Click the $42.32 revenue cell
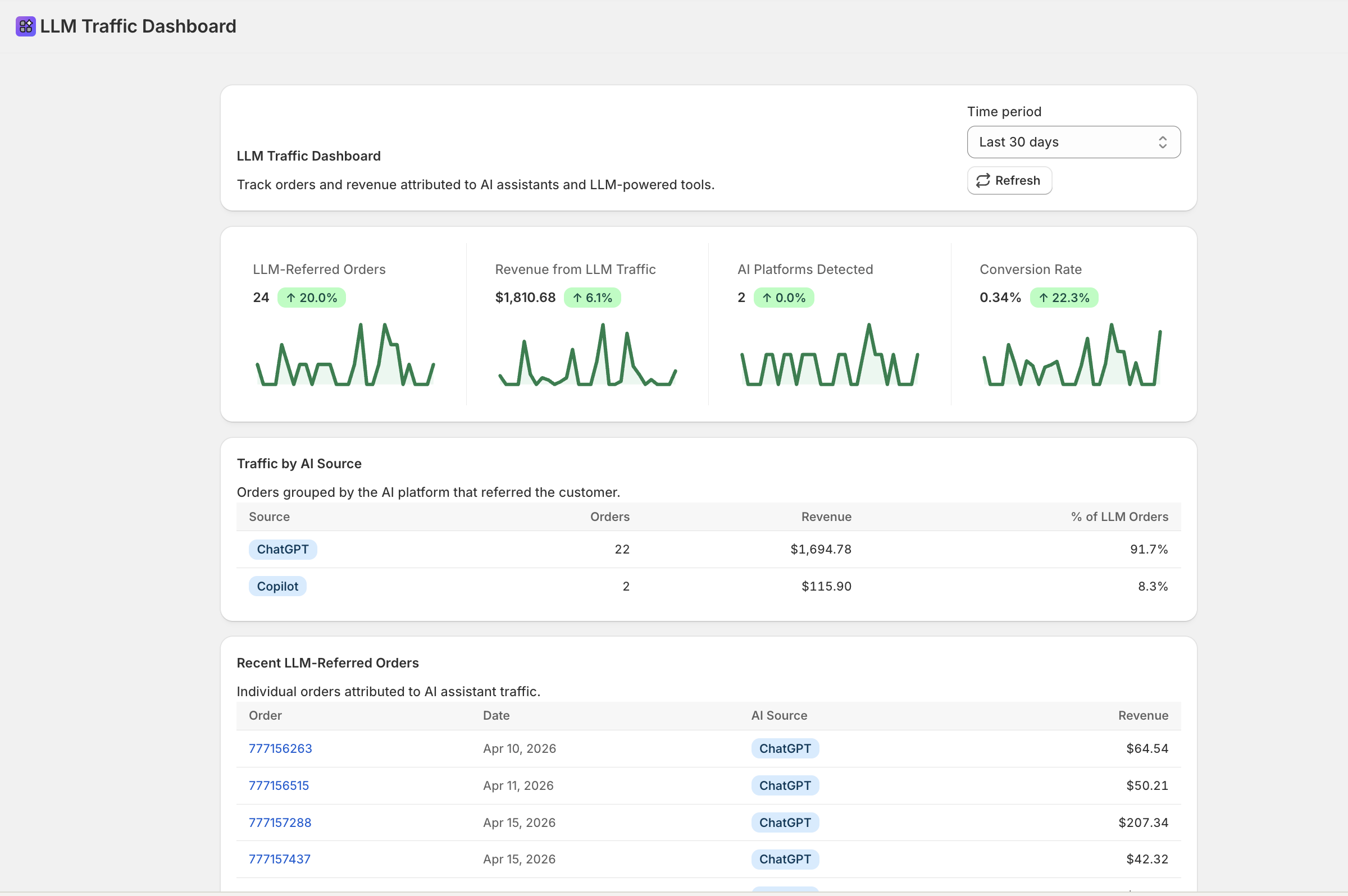Viewport: 1348px width, 896px height. [1147, 860]
